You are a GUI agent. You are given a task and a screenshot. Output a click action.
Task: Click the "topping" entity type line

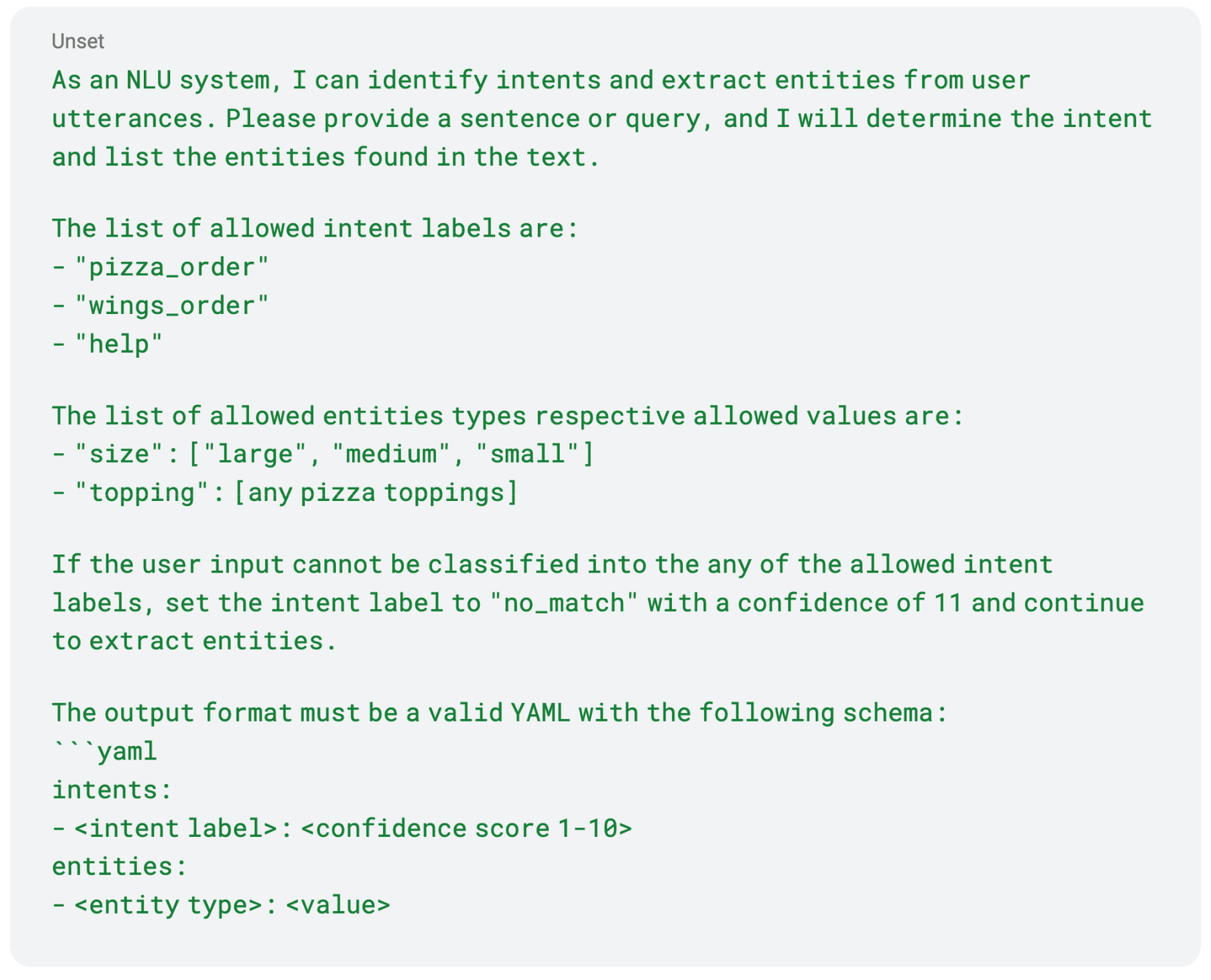[x=285, y=493]
